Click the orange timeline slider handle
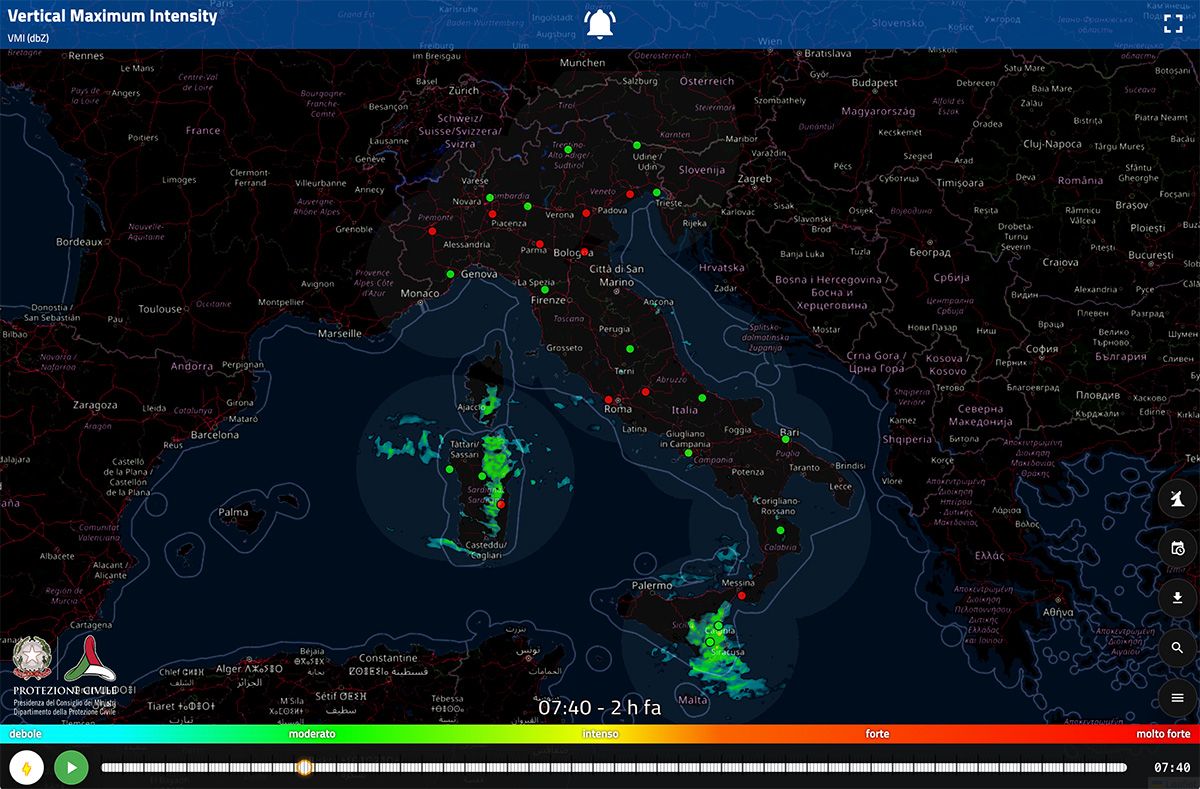 tap(305, 767)
